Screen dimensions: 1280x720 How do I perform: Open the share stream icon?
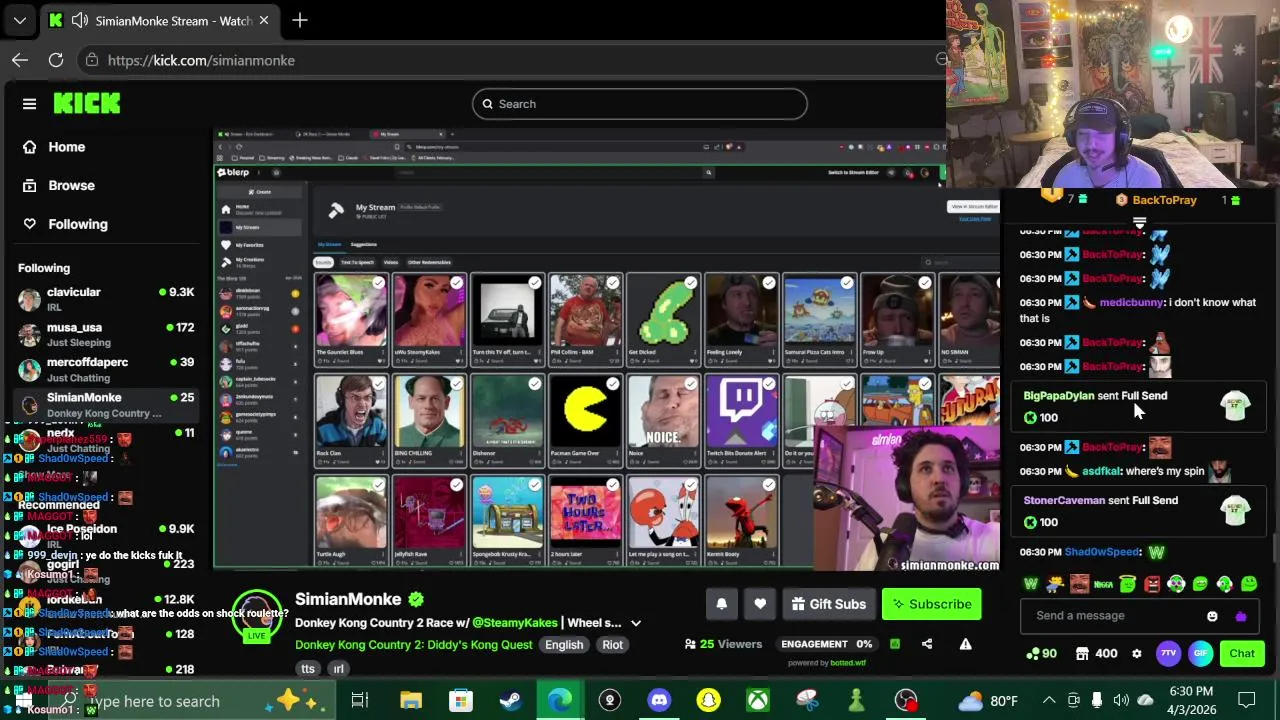tap(927, 644)
